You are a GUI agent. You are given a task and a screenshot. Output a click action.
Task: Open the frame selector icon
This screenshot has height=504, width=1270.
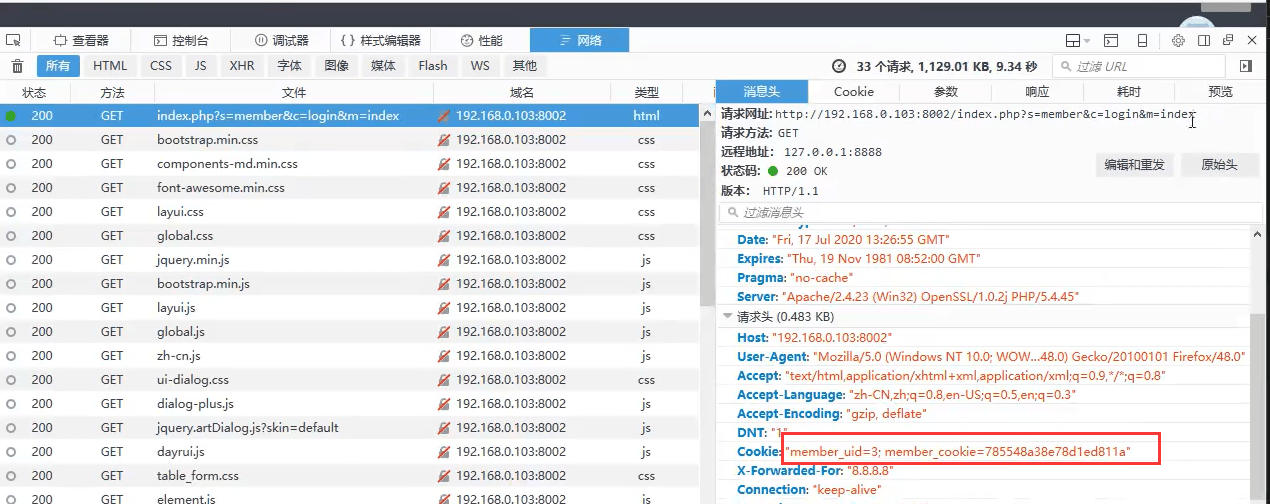point(1072,41)
